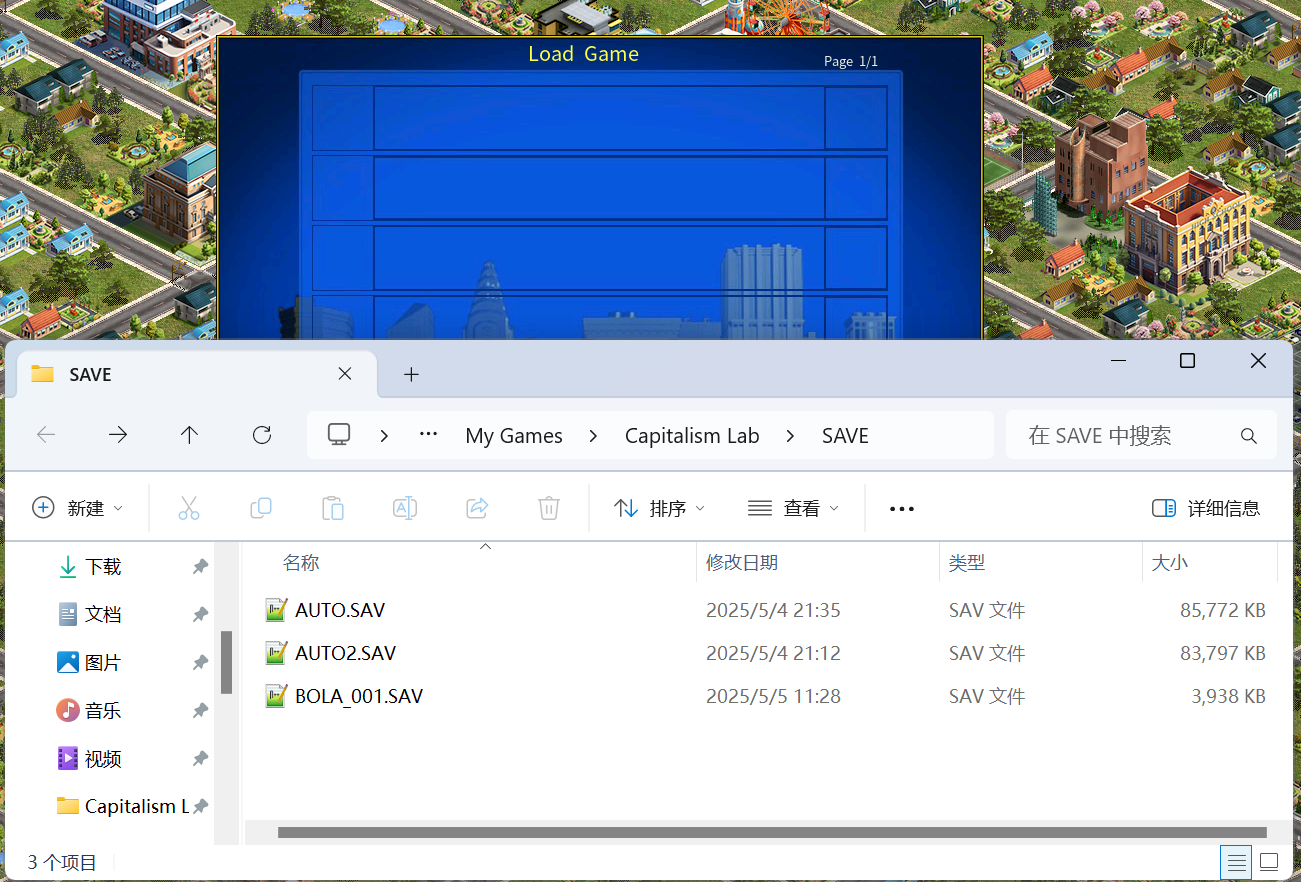Click the date 2025/5/5 11:28

pyautogui.click(x=773, y=696)
